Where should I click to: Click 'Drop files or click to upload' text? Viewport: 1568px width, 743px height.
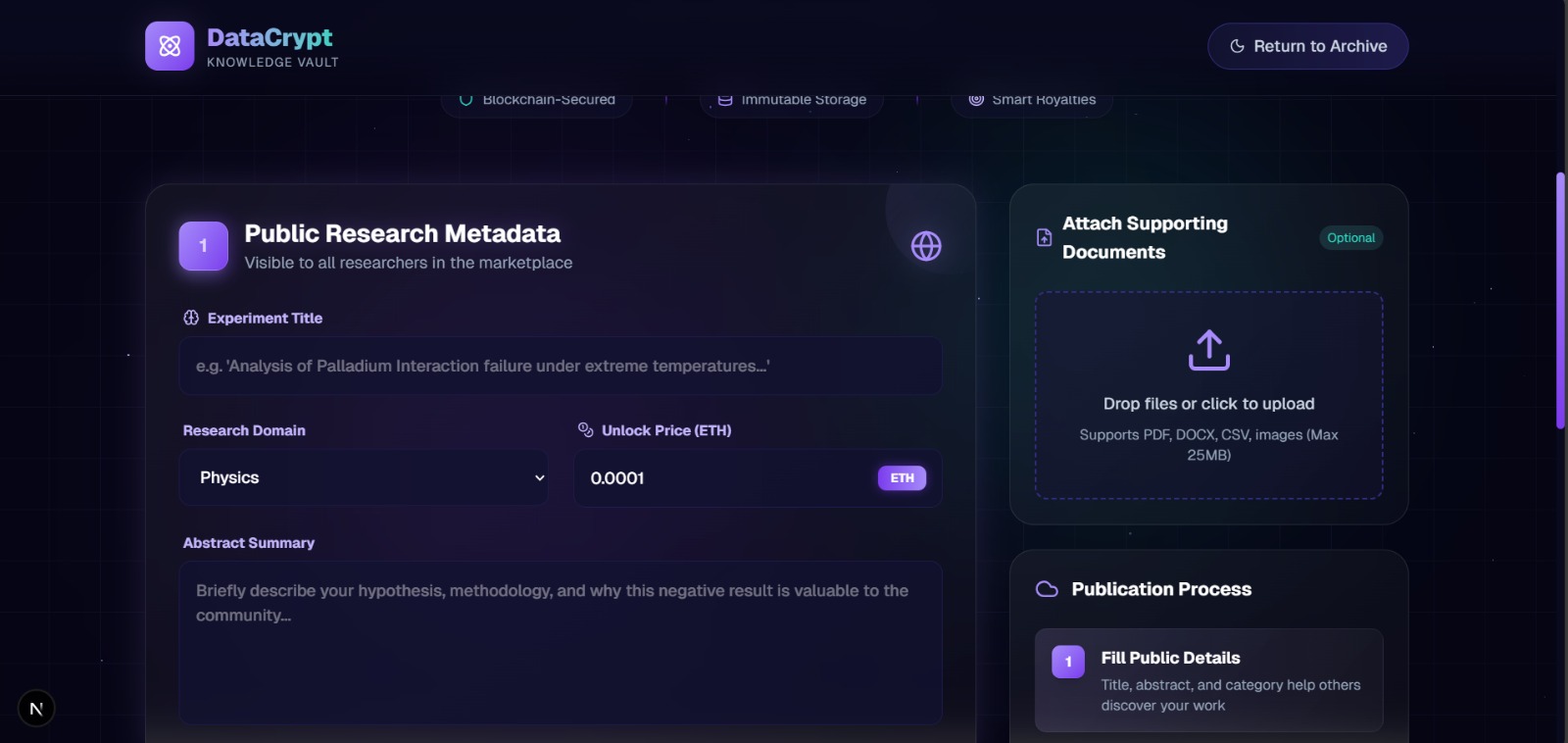click(1208, 404)
